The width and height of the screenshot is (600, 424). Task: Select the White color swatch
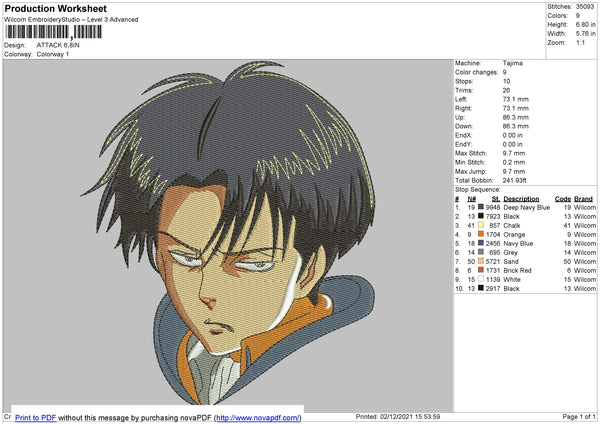(x=481, y=279)
